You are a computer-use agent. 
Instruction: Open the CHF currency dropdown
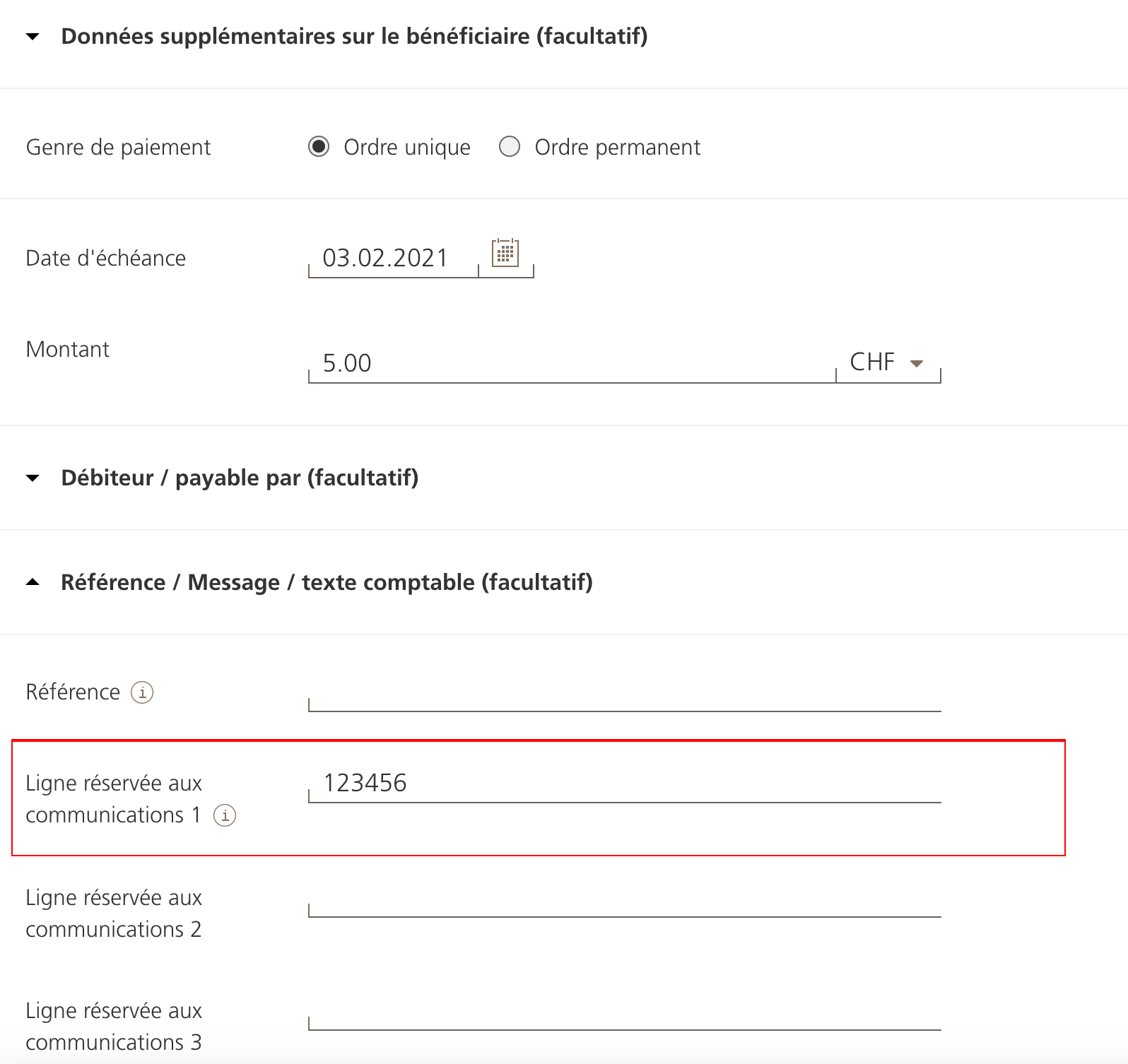pyautogui.click(x=888, y=363)
